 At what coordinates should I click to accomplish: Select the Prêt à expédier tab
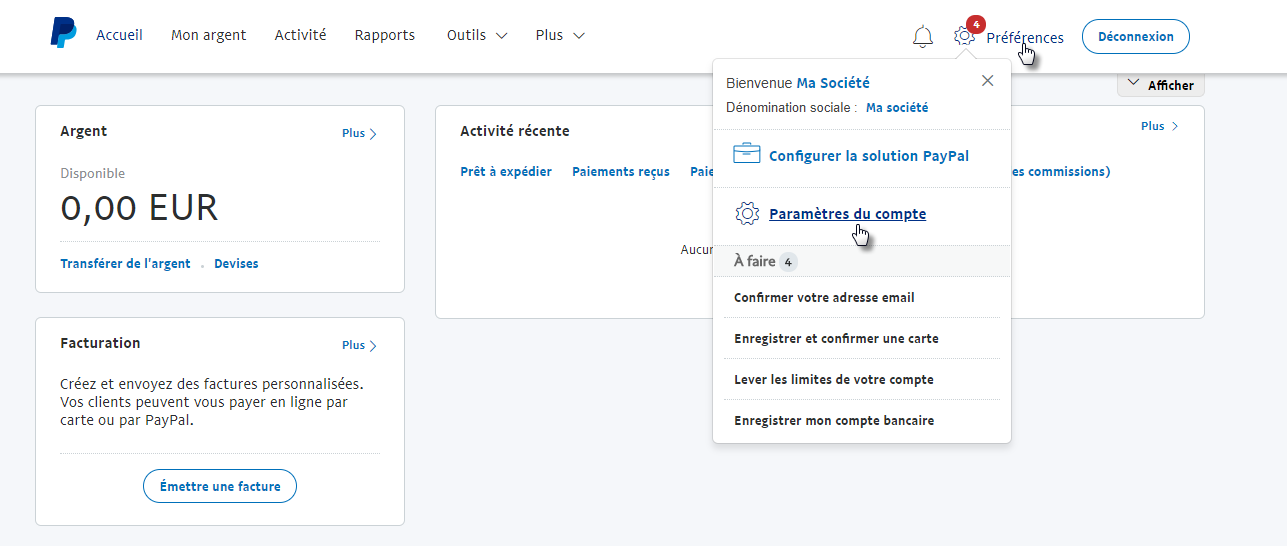click(506, 172)
